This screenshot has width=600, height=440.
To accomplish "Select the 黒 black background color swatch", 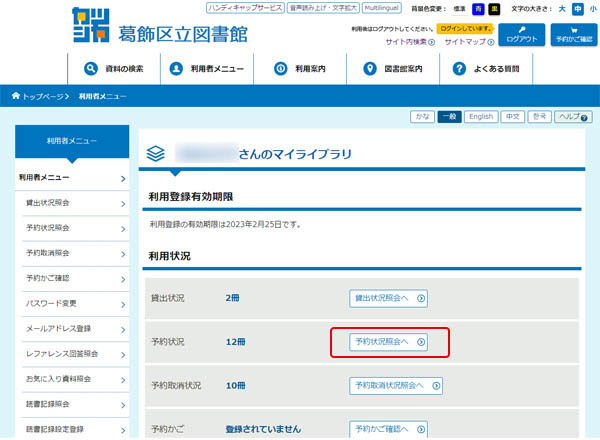I will click(494, 9).
